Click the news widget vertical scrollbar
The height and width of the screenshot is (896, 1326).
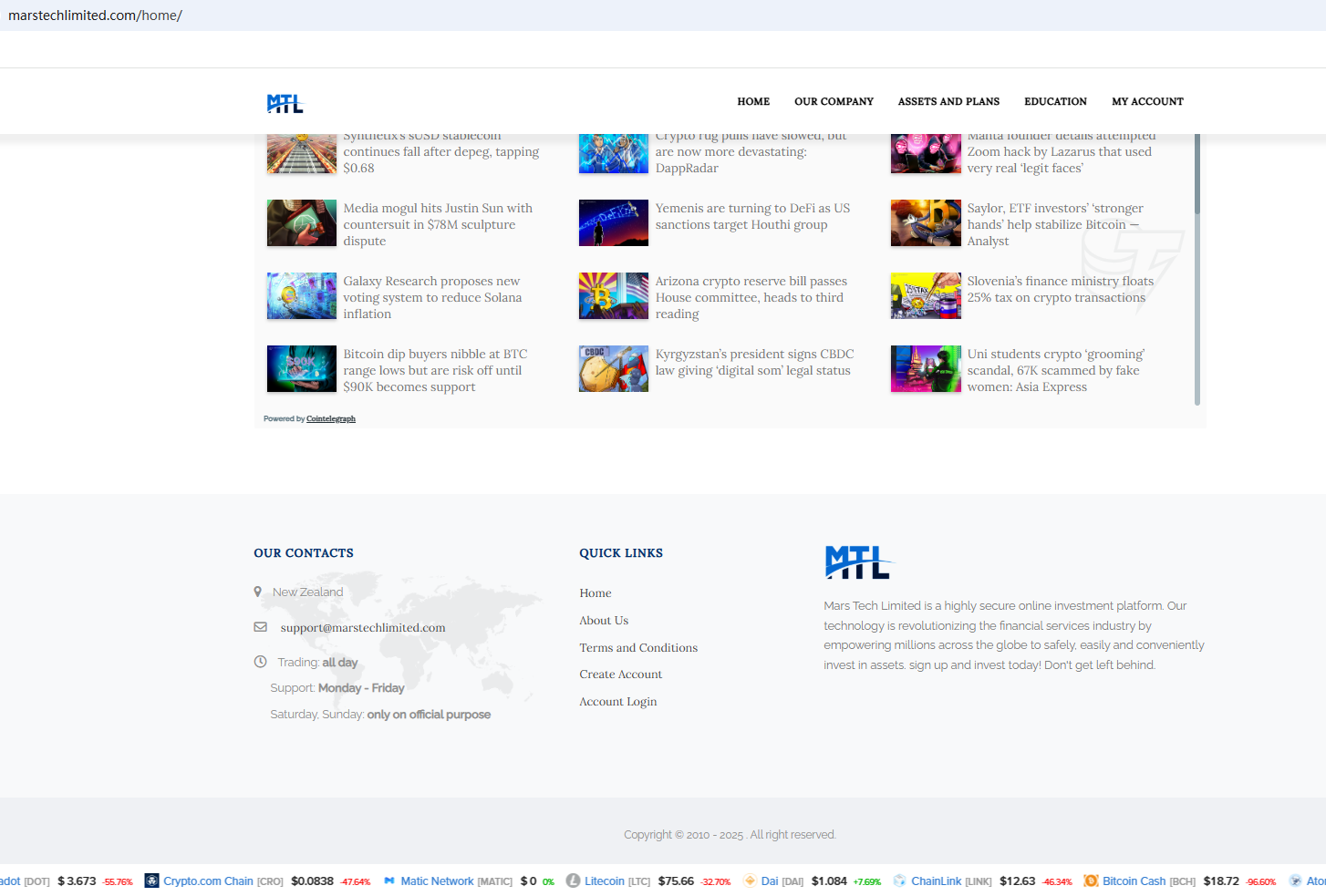tap(1197, 269)
